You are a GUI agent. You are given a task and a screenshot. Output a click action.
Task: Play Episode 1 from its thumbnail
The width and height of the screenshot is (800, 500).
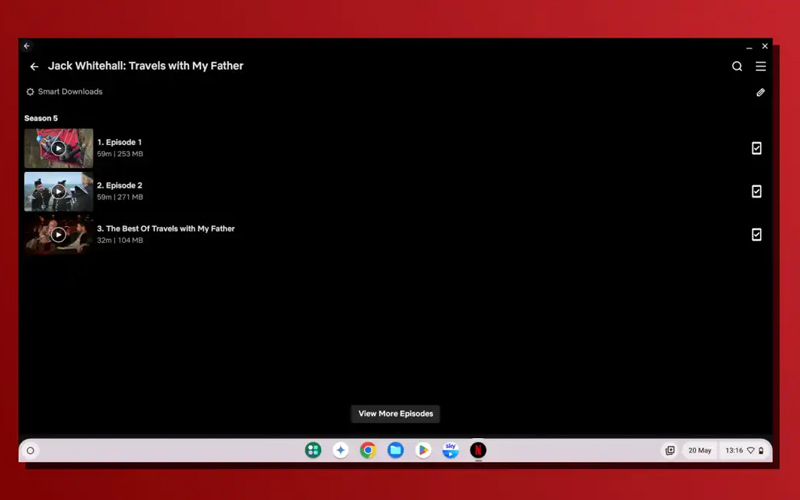pos(59,148)
